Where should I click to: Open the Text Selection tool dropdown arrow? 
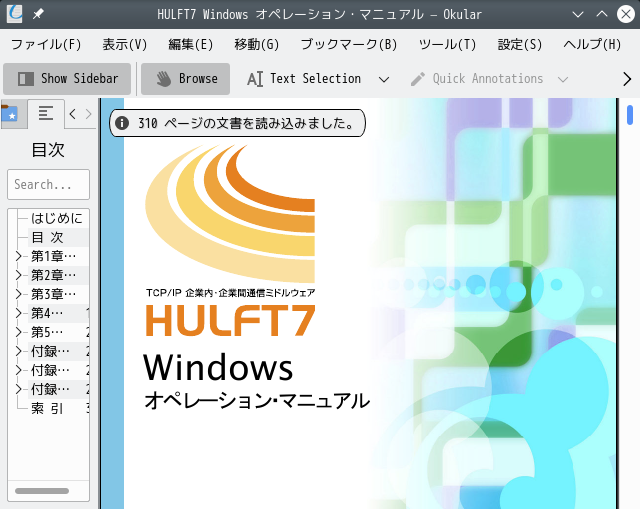pyautogui.click(x=384, y=79)
